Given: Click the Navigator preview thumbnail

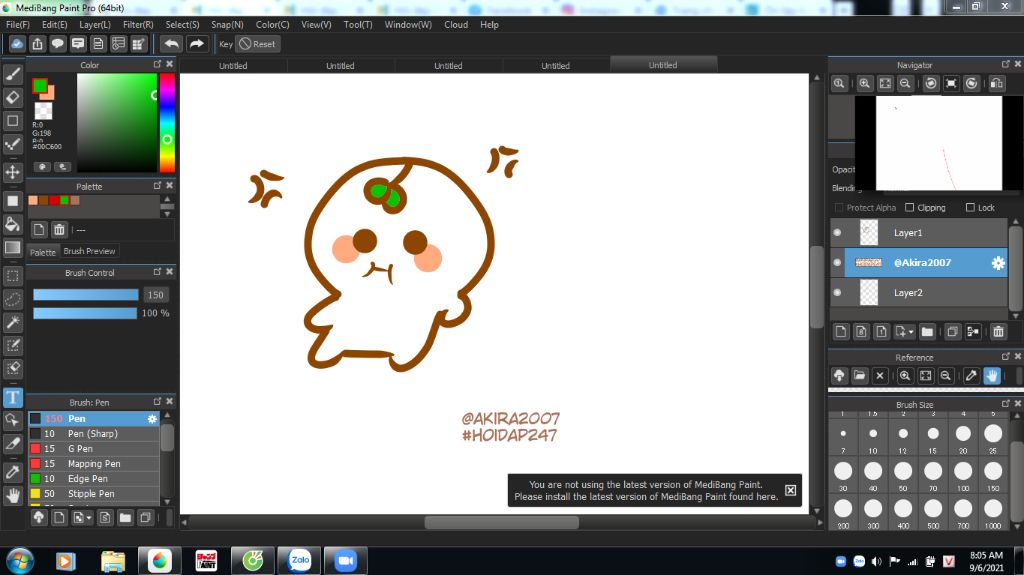Looking at the screenshot, I should point(938,143).
